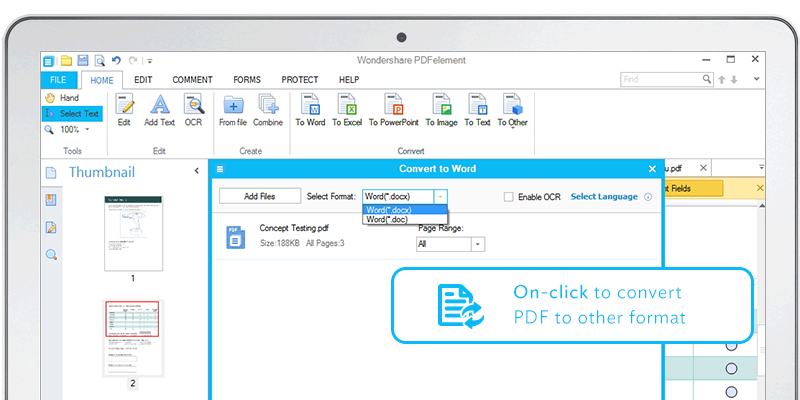Open the FILE menu
The width and height of the screenshot is (800, 400).
(59, 80)
